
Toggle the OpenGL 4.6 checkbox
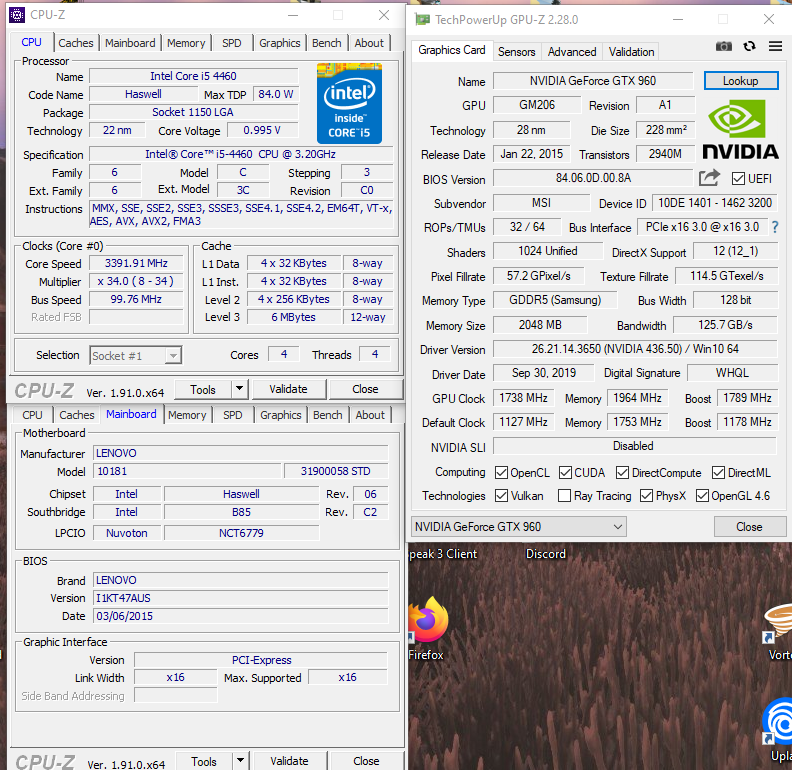(702, 496)
